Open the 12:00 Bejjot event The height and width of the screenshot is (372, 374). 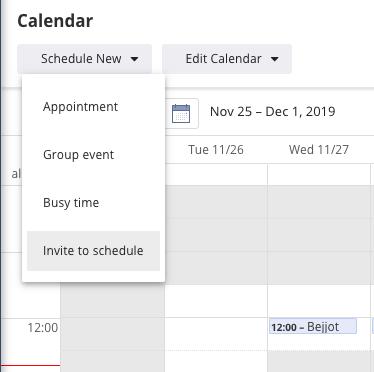point(313,326)
